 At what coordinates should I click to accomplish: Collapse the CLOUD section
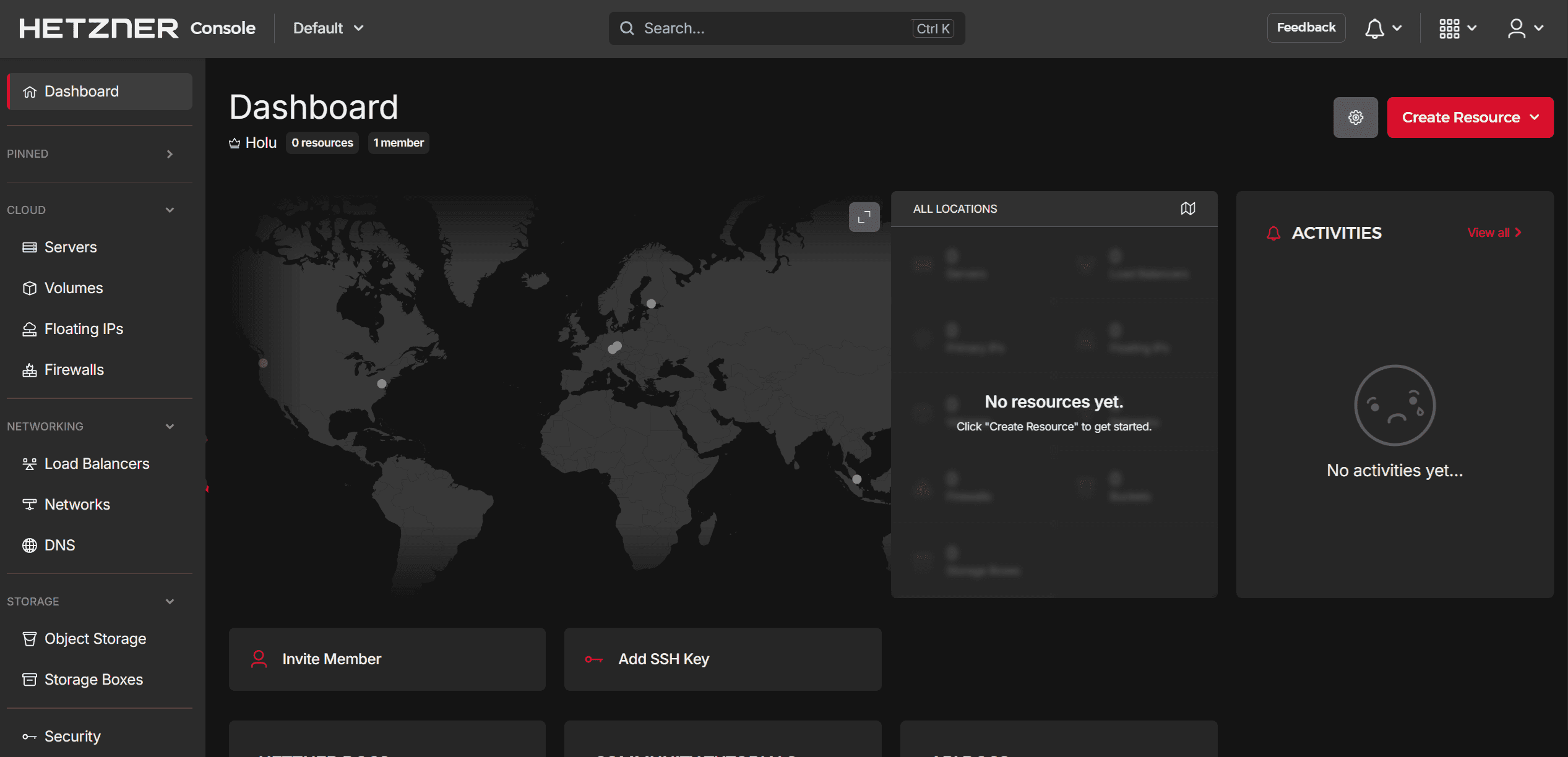170,210
